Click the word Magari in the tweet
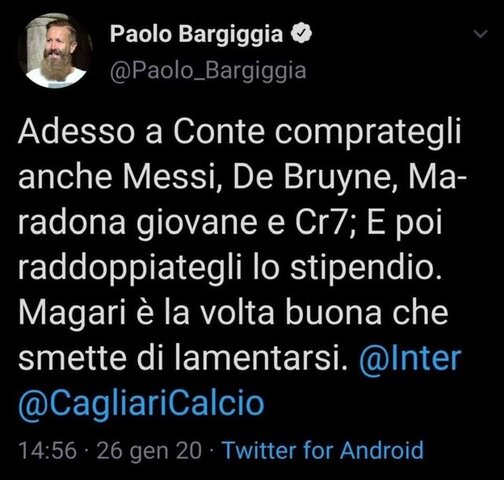The width and height of the screenshot is (504, 480). coord(72,314)
